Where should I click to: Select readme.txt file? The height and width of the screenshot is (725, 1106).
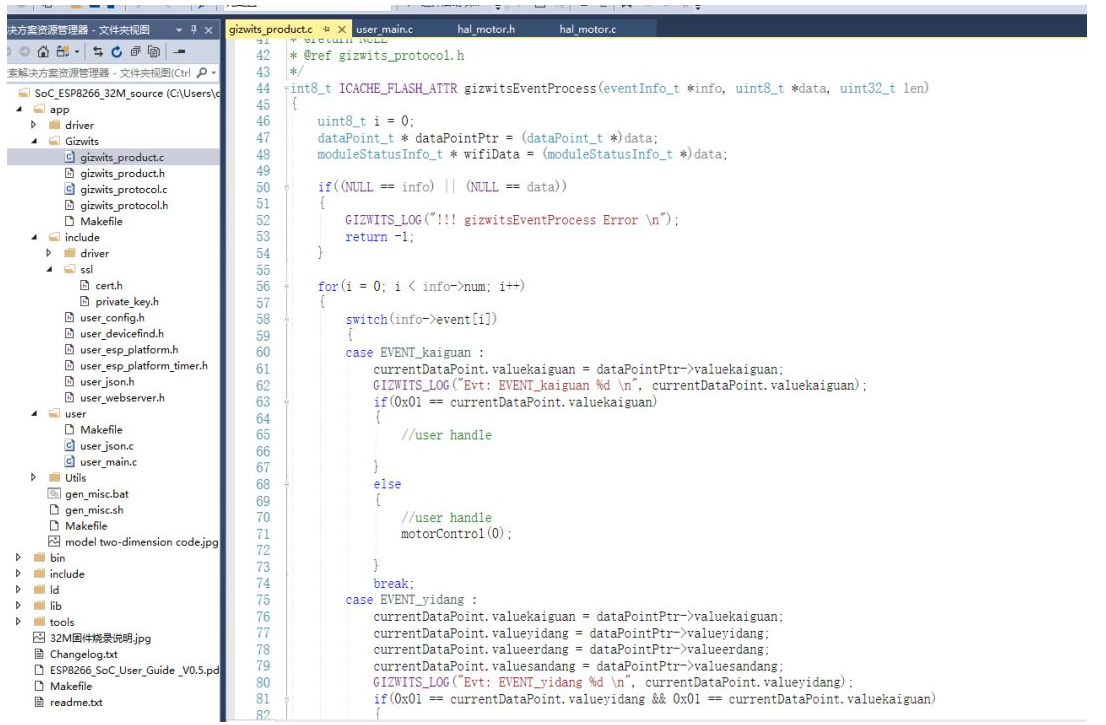pos(75,703)
